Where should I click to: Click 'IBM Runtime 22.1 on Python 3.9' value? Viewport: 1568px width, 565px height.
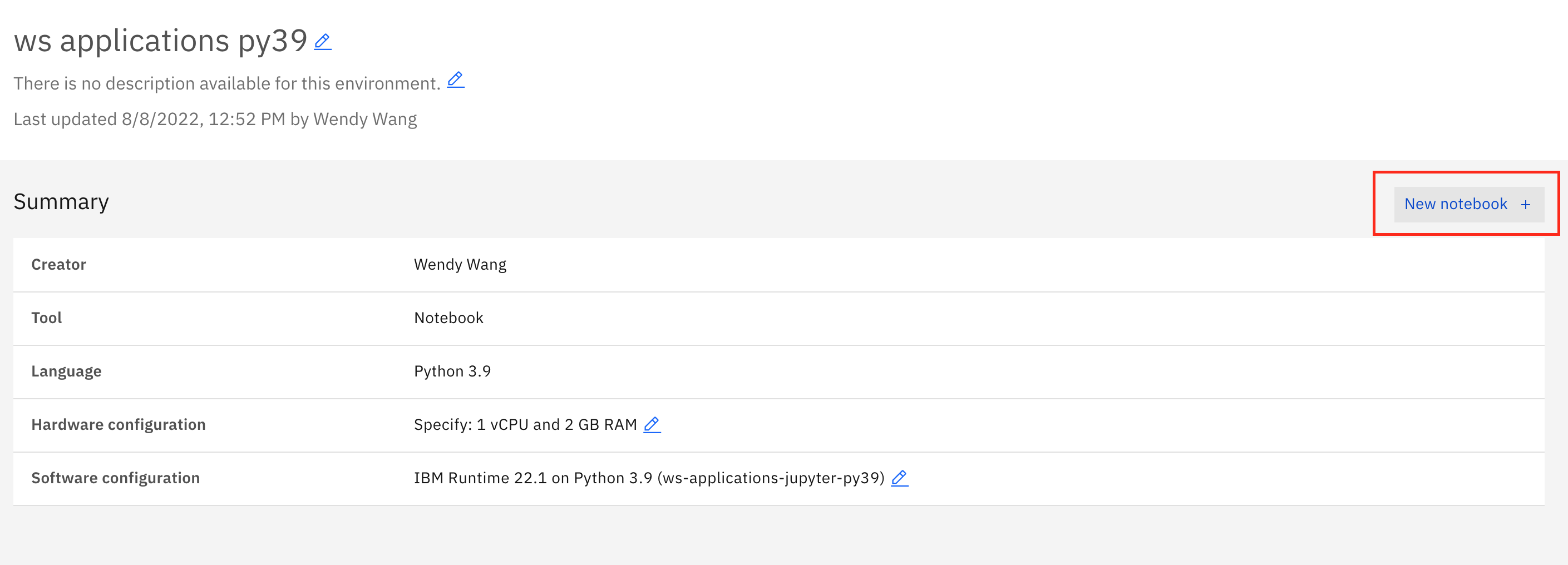(x=649, y=478)
